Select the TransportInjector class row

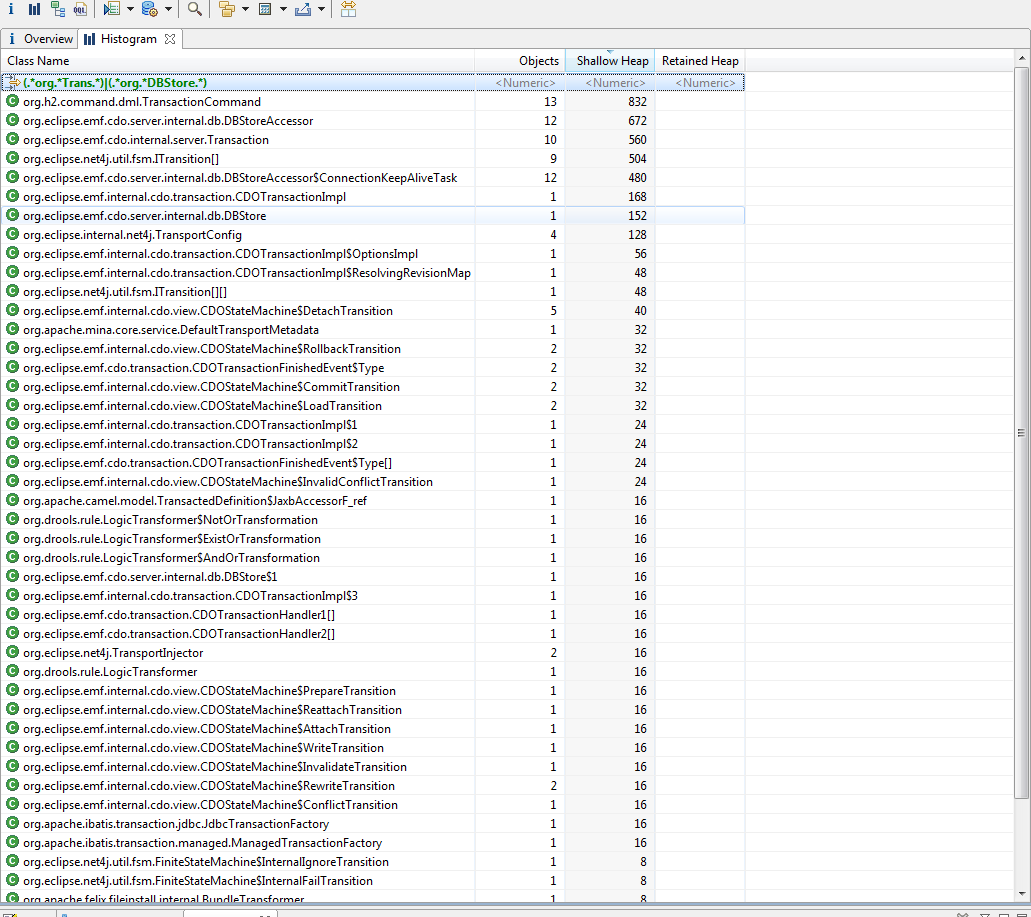[373, 653]
